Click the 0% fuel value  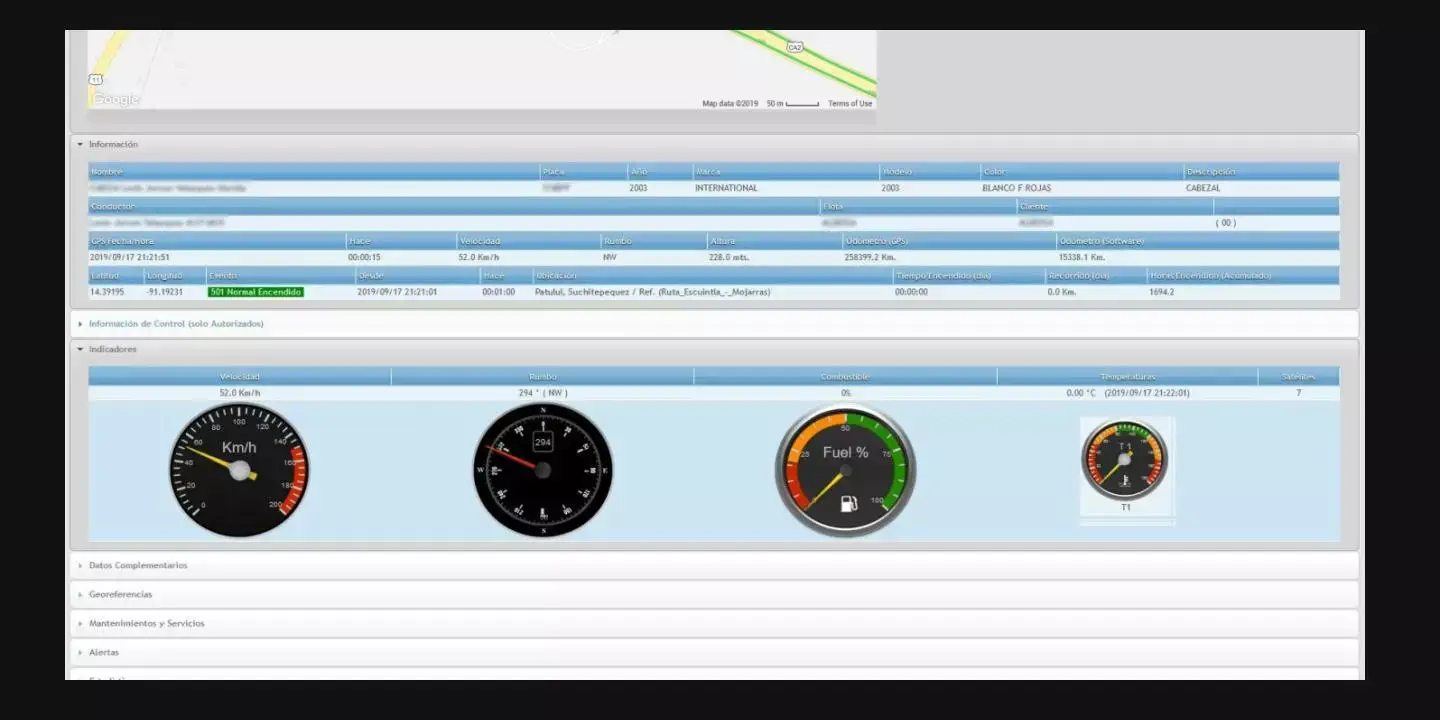pos(846,393)
